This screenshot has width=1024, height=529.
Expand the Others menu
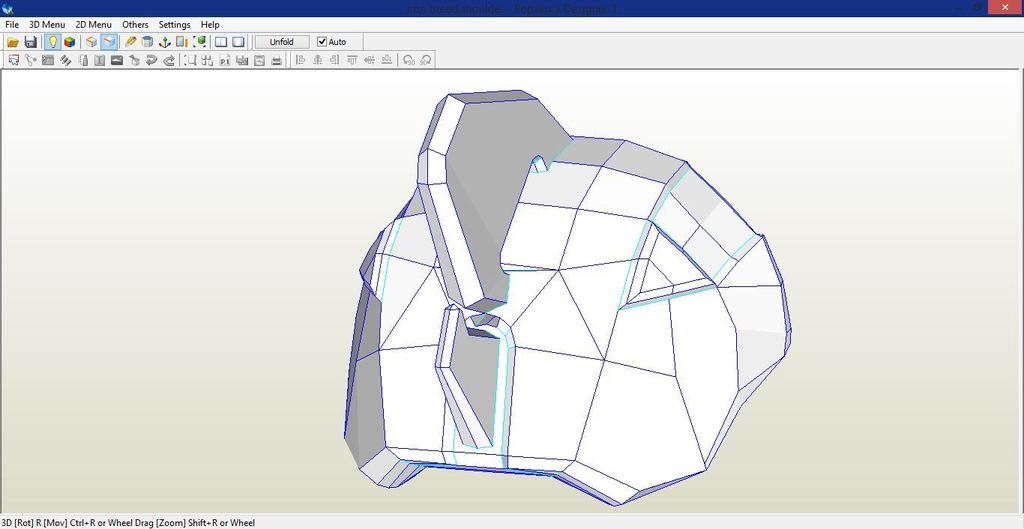pos(135,24)
